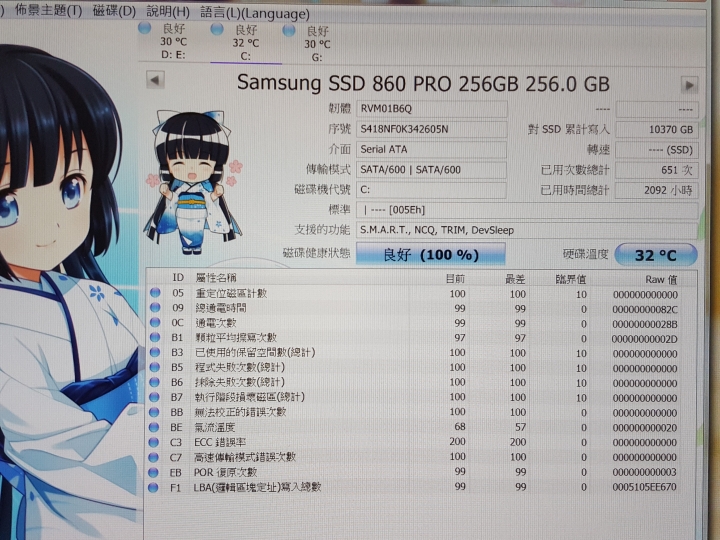Open the 說明(H) help menu
Image resolution: width=720 pixels, height=540 pixels.
[x=168, y=11]
